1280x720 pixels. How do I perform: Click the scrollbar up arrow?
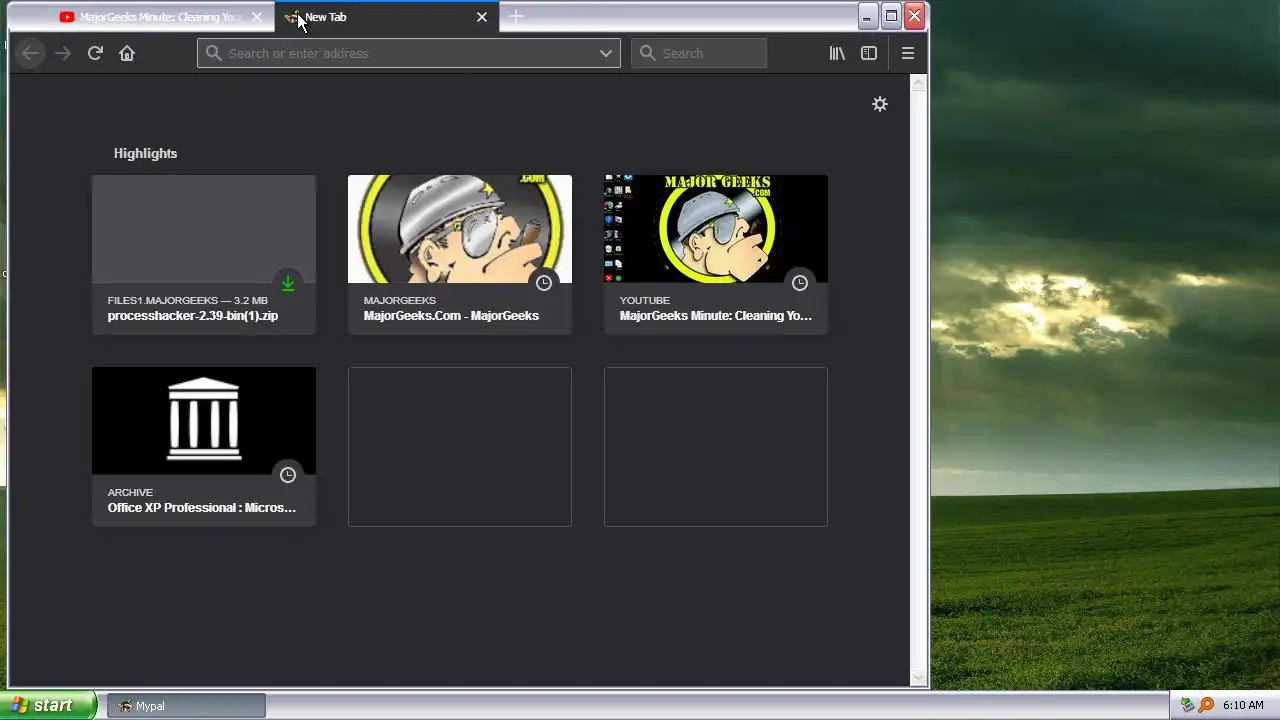(918, 84)
